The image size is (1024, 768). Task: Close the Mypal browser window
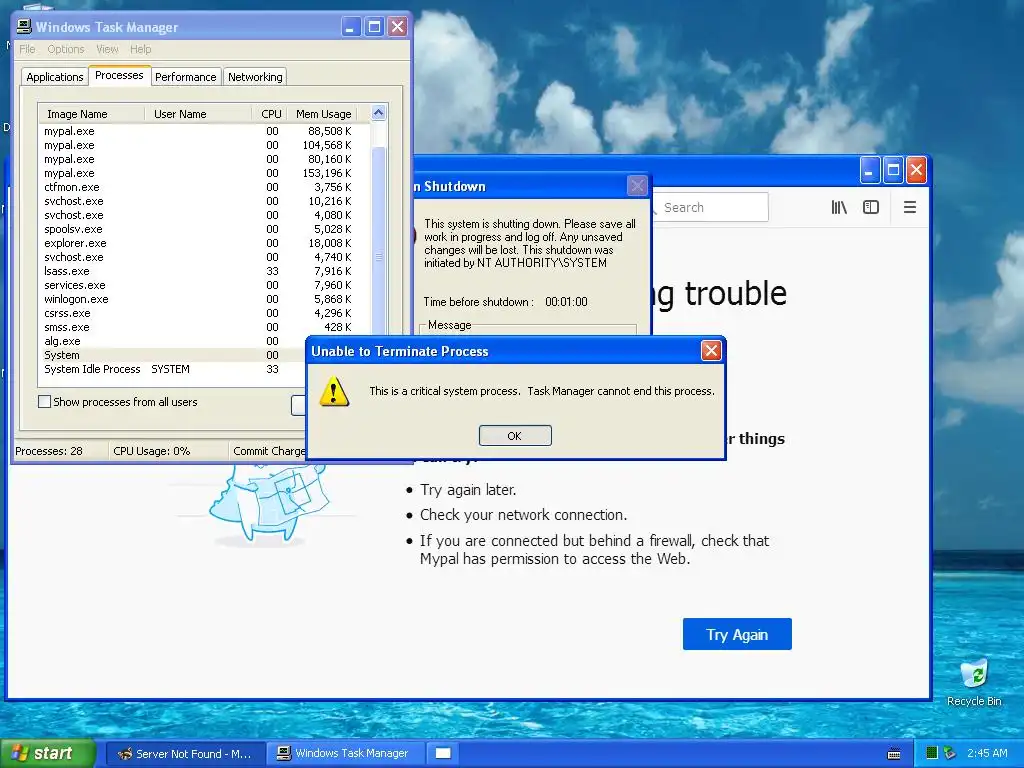click(916, 171)
